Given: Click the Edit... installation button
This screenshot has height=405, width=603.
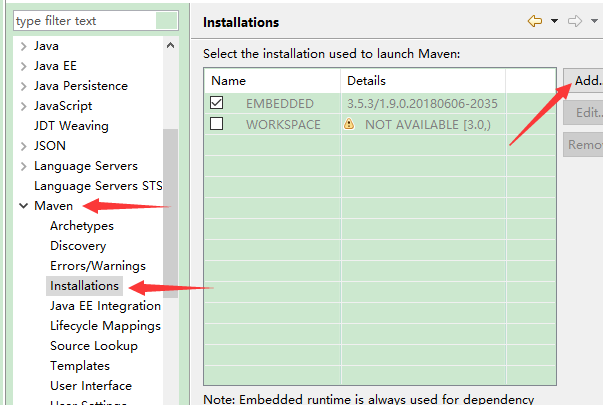Looking at the screenshot, I should click(x=584, y=113).
